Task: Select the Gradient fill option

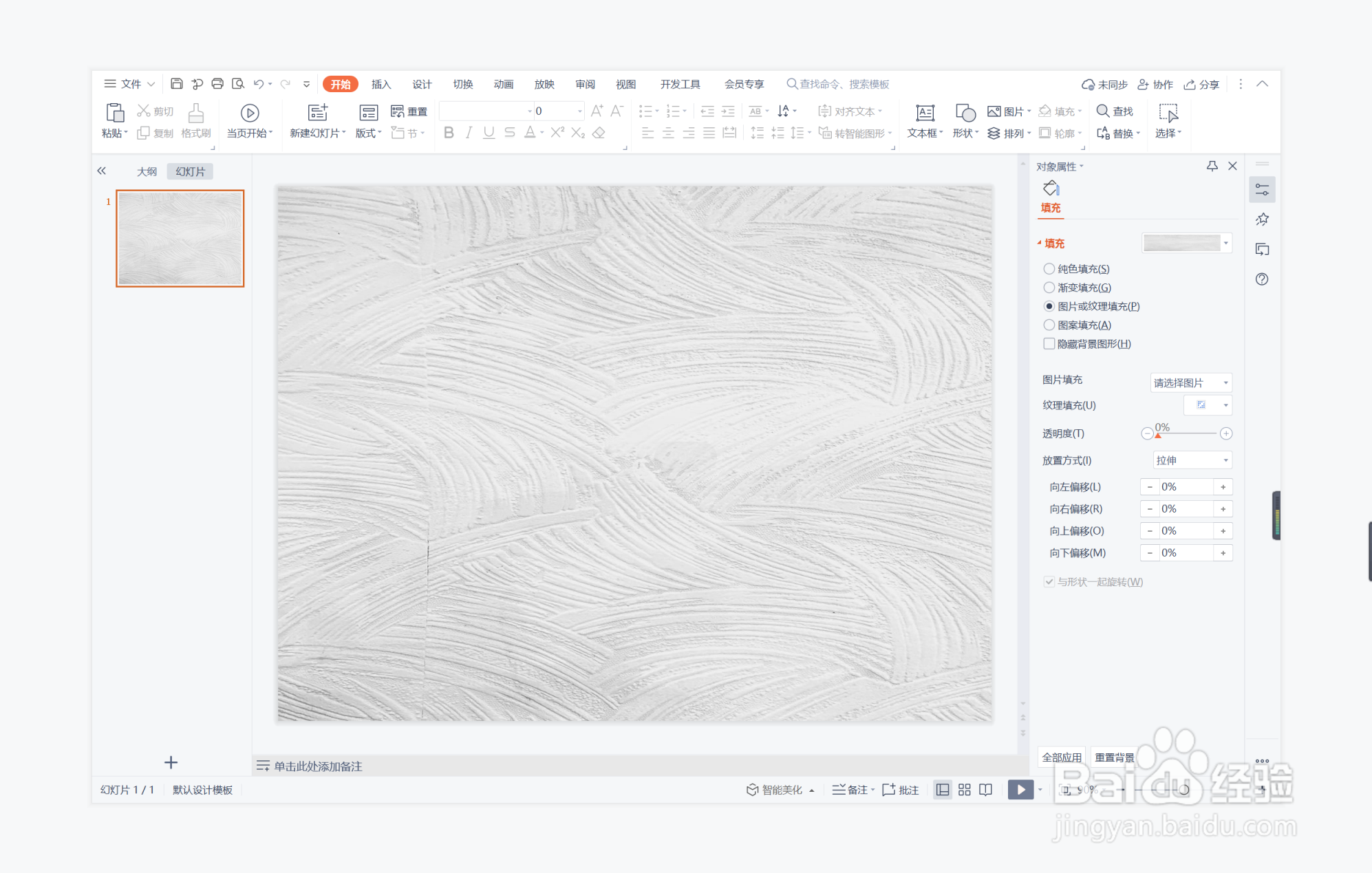Action: pos(1049,288)
